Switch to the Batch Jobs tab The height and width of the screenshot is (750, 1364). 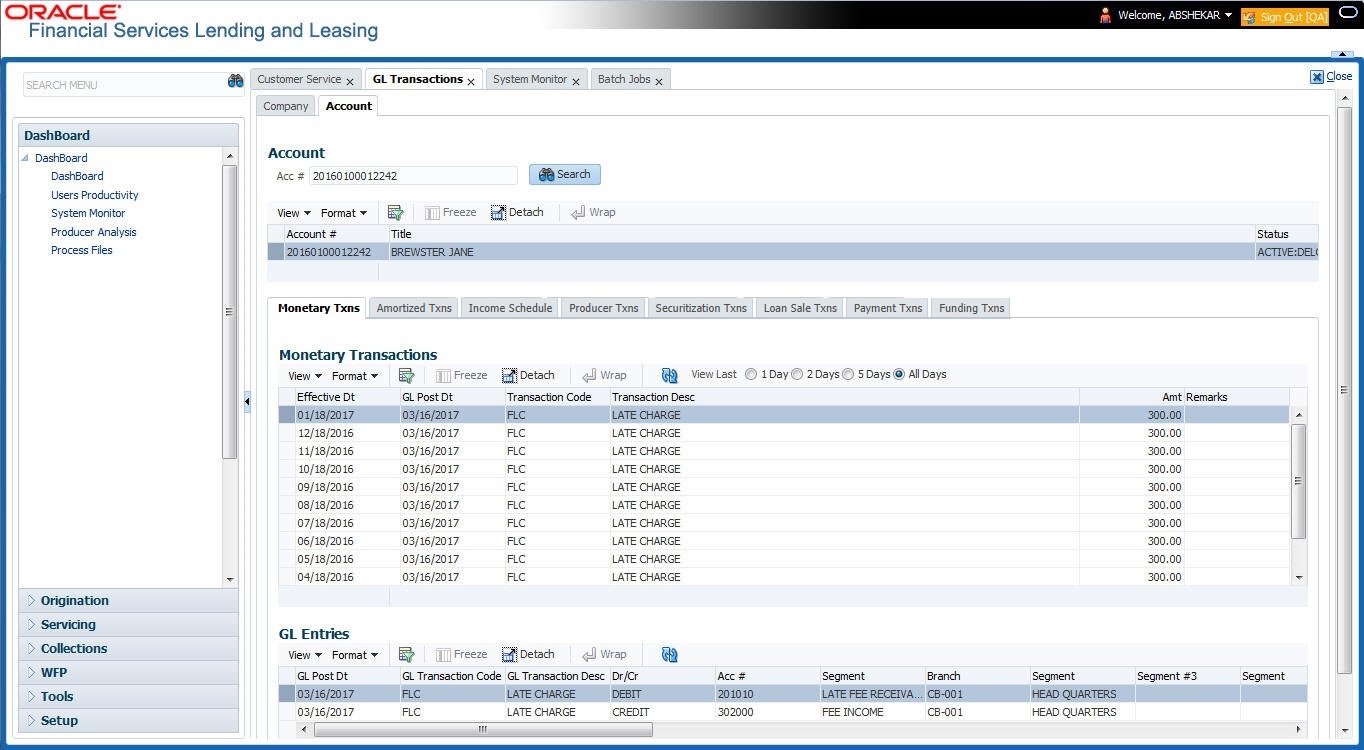pyautogui.click(x=624, y=79)
